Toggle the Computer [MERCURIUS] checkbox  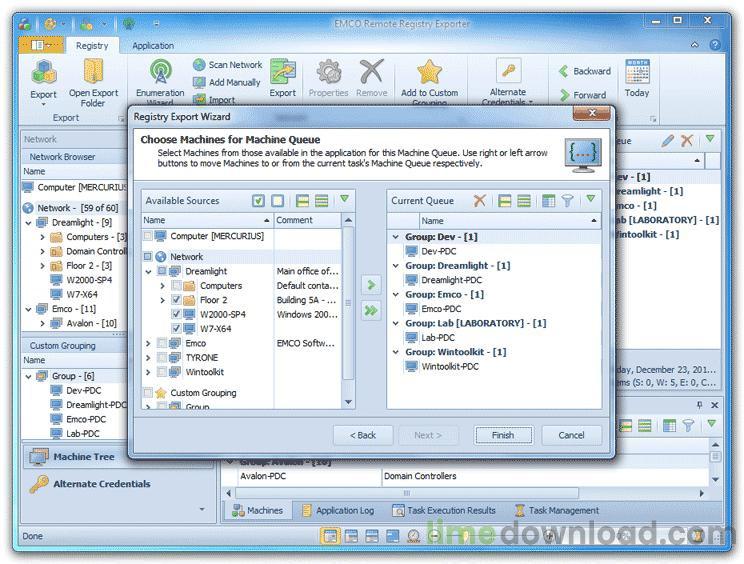148,236
